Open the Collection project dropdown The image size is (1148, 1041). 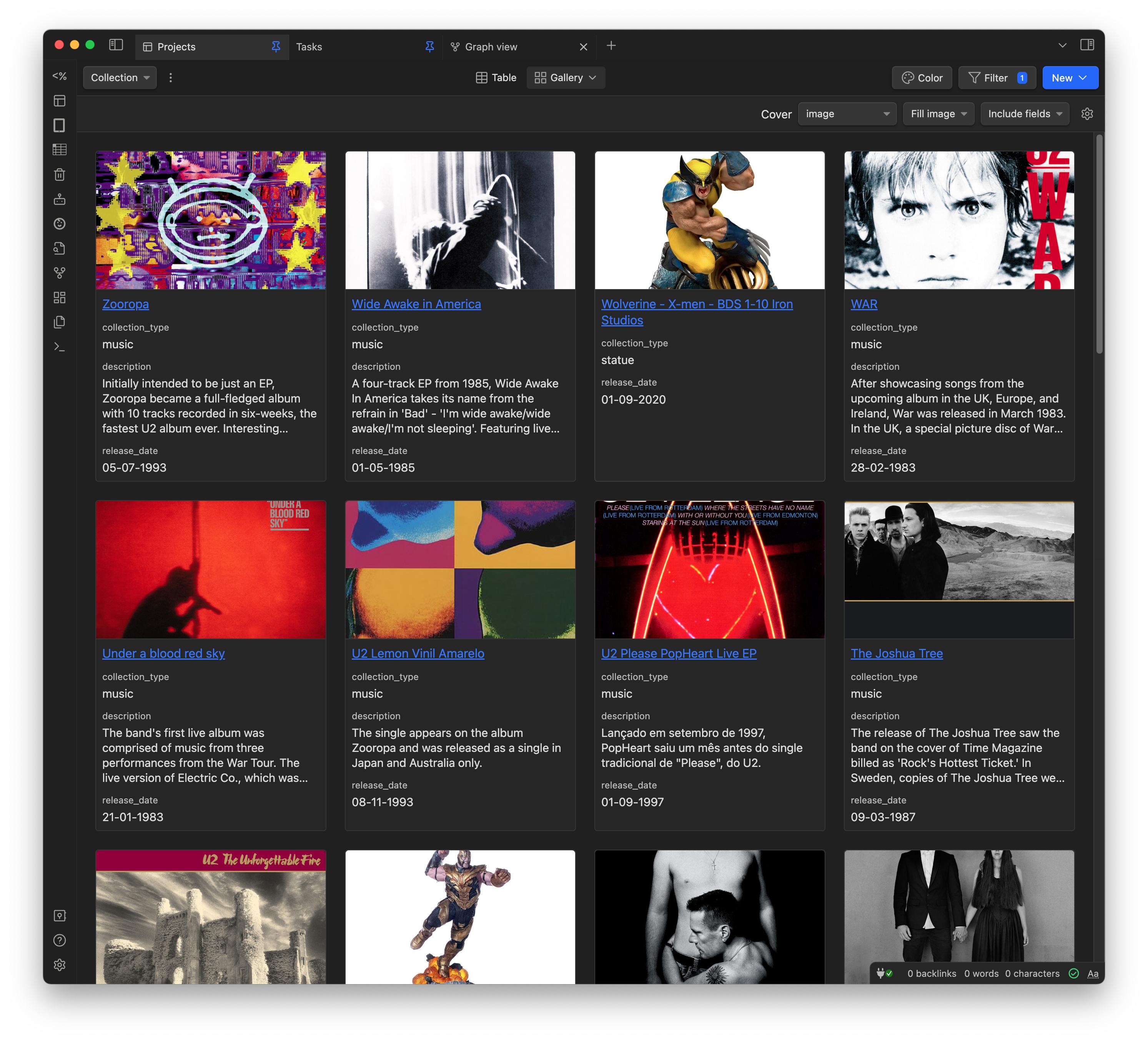[x=120, y=77]
